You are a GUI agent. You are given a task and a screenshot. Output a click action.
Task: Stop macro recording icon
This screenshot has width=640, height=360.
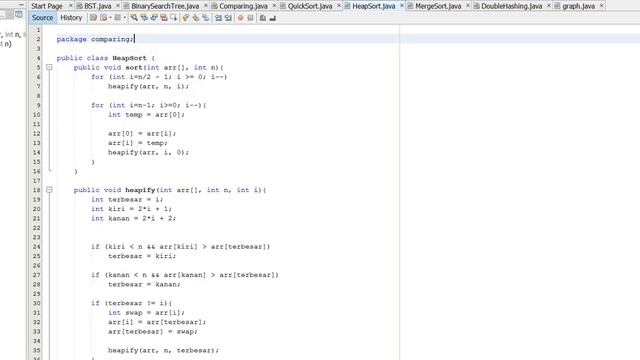point(250,18)
